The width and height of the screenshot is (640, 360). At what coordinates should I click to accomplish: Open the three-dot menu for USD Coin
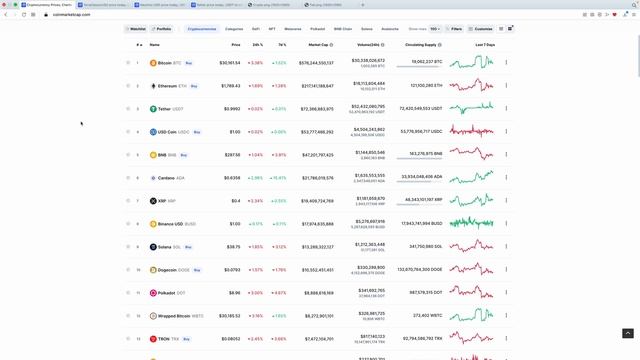click(x=506, y=131)
